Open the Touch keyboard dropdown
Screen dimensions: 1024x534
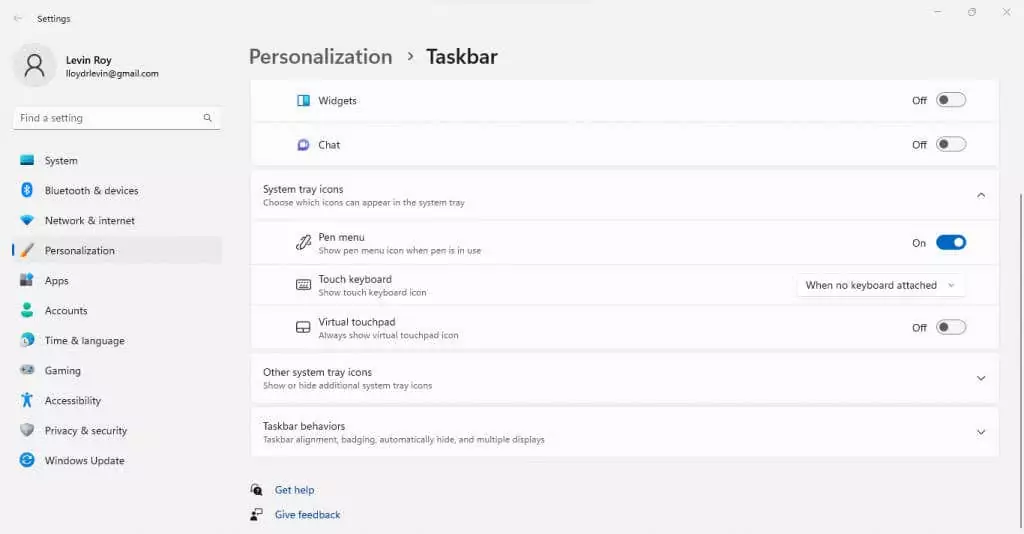(880, 285)
